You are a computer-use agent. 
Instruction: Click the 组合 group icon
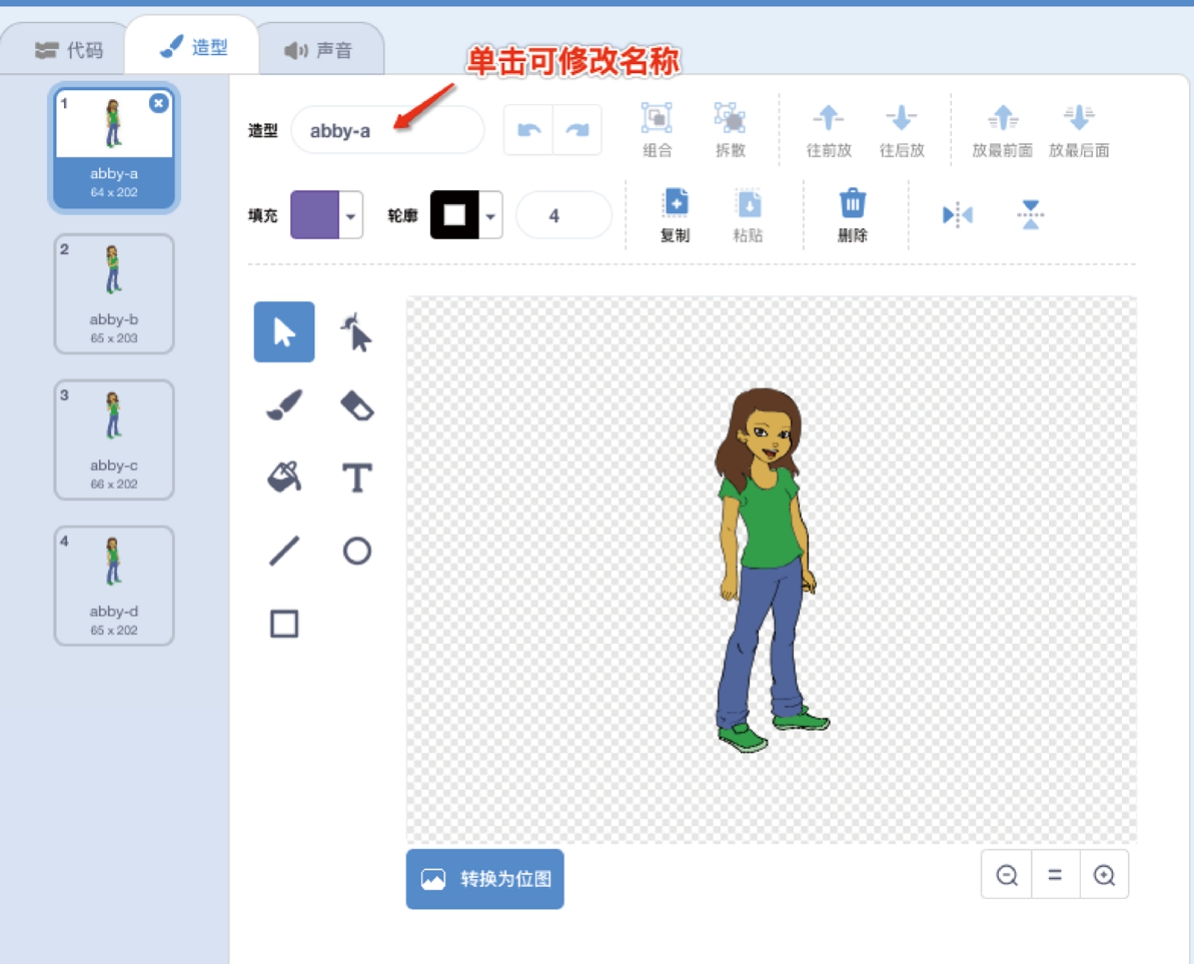click(x=656, y=118)
